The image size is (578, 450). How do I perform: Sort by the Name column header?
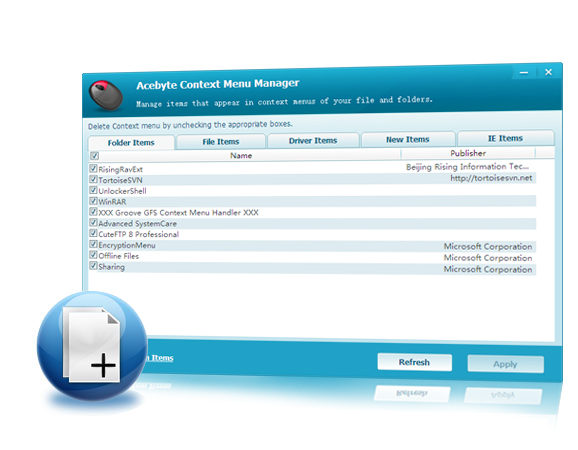tap(241, 156)
